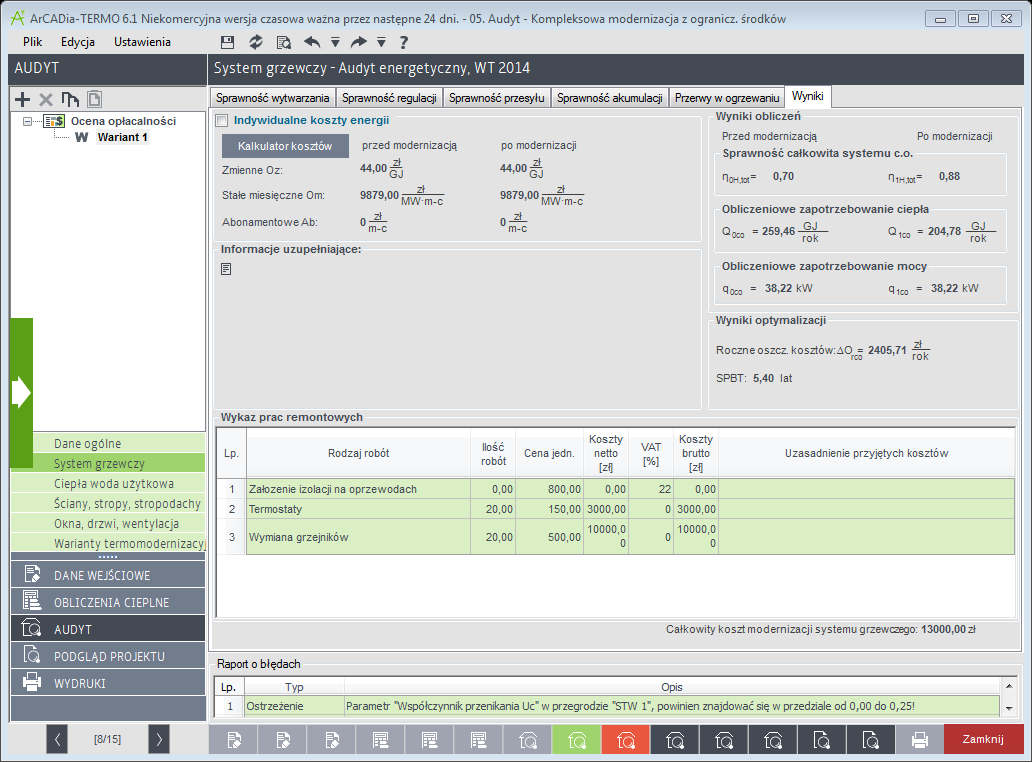Open the Edycja menu
The image size is (1032, 762).
pyautogui.click(x=78, y=41)
